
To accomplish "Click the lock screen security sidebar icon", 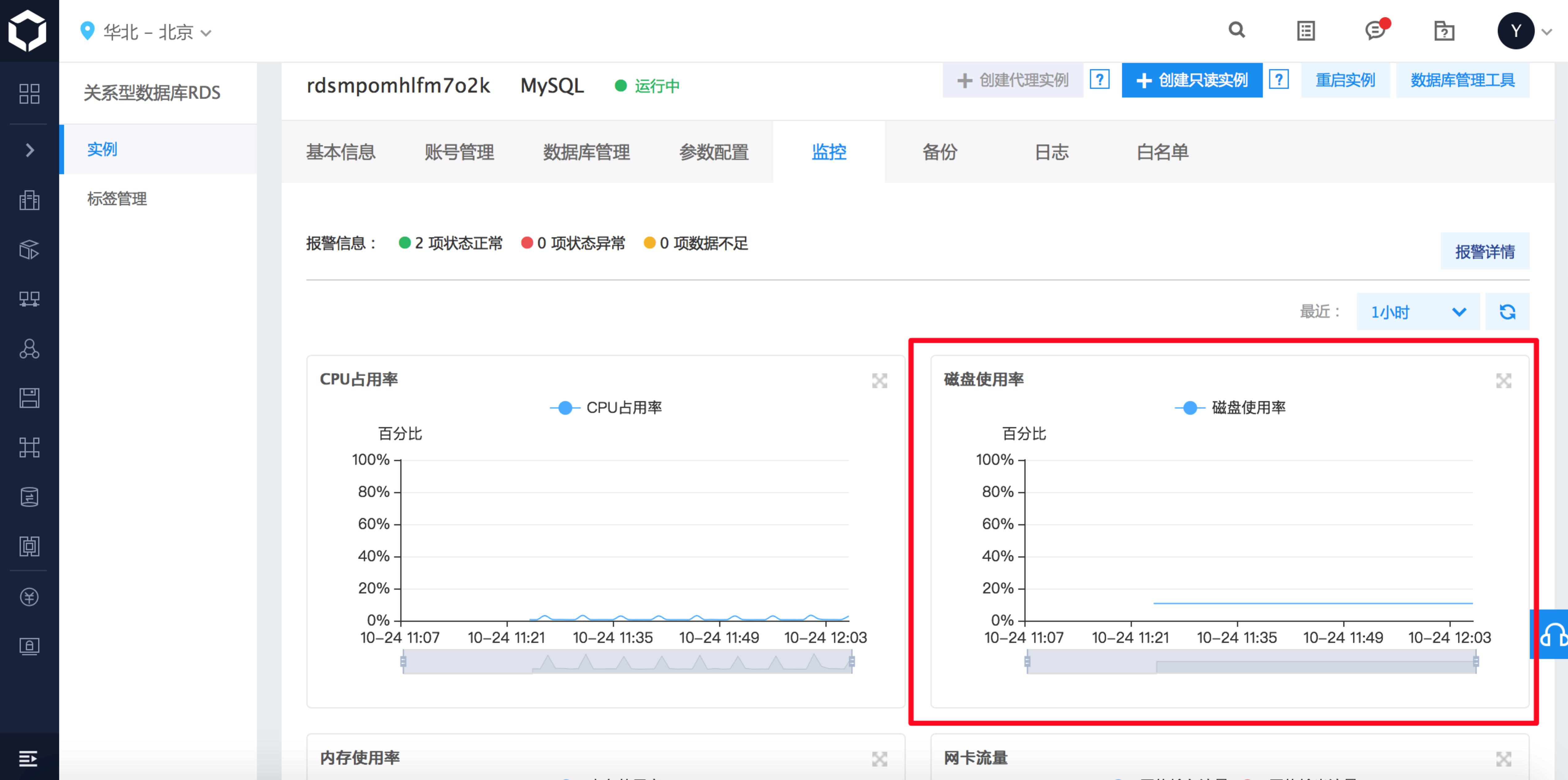I will [x=29, y=646].
